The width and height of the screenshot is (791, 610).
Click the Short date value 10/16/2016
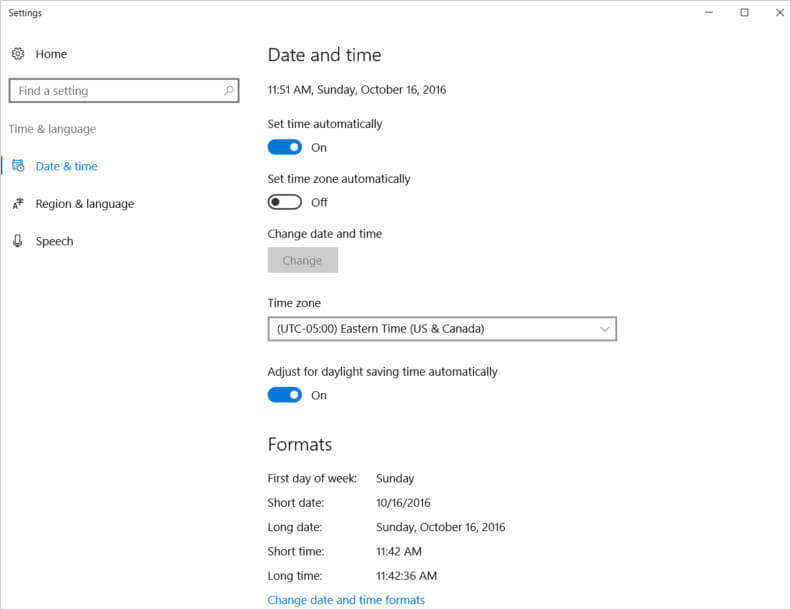403,503
